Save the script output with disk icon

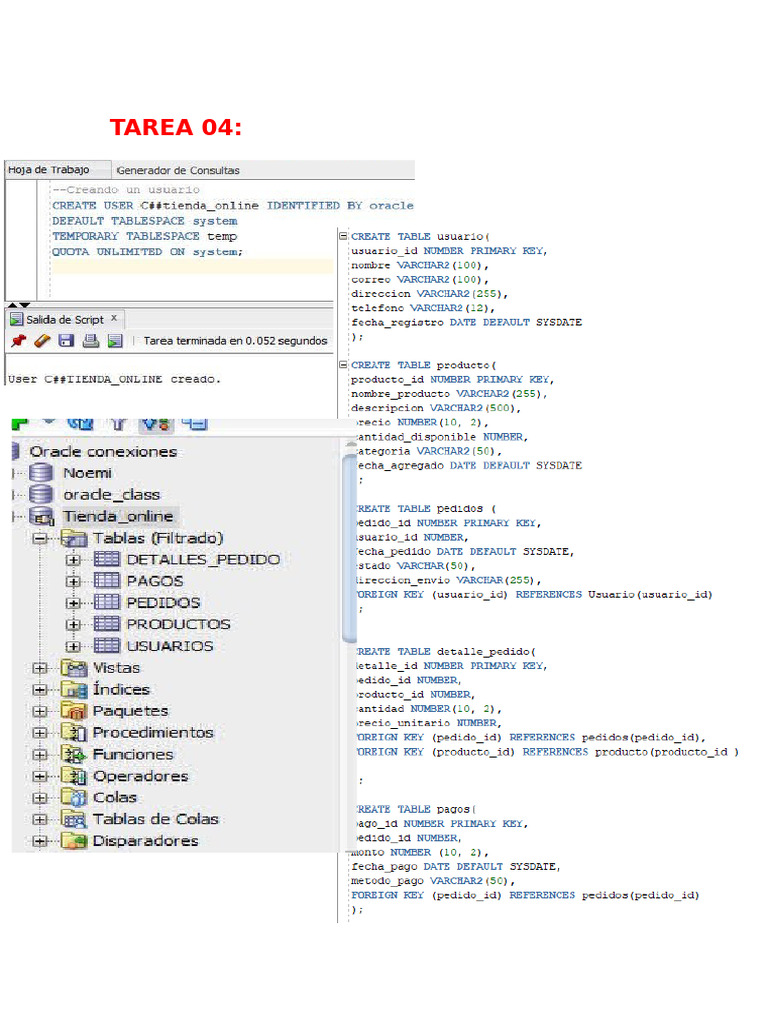[66, 340]
